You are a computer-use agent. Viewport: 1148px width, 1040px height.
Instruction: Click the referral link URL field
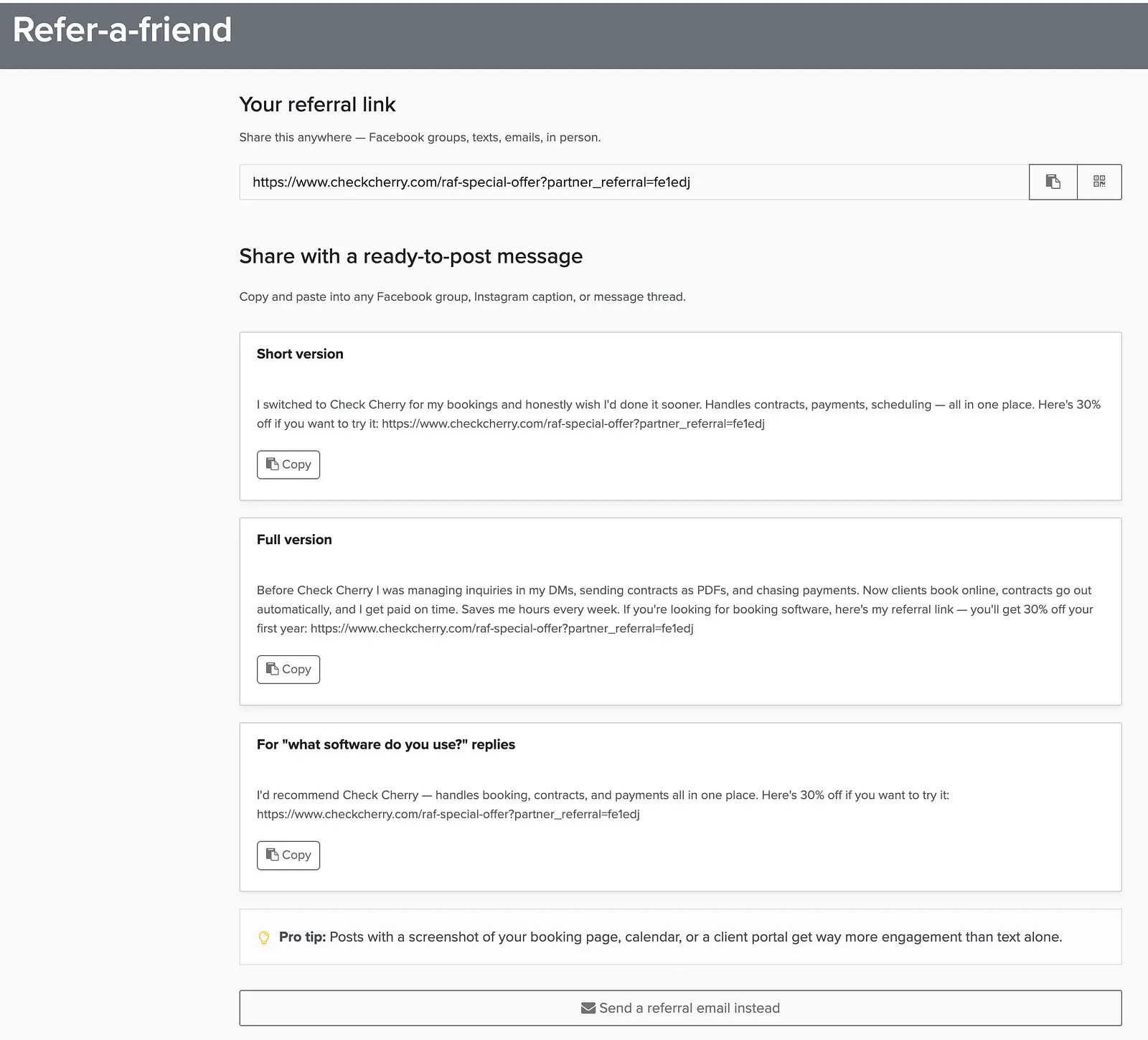[634, 182]
